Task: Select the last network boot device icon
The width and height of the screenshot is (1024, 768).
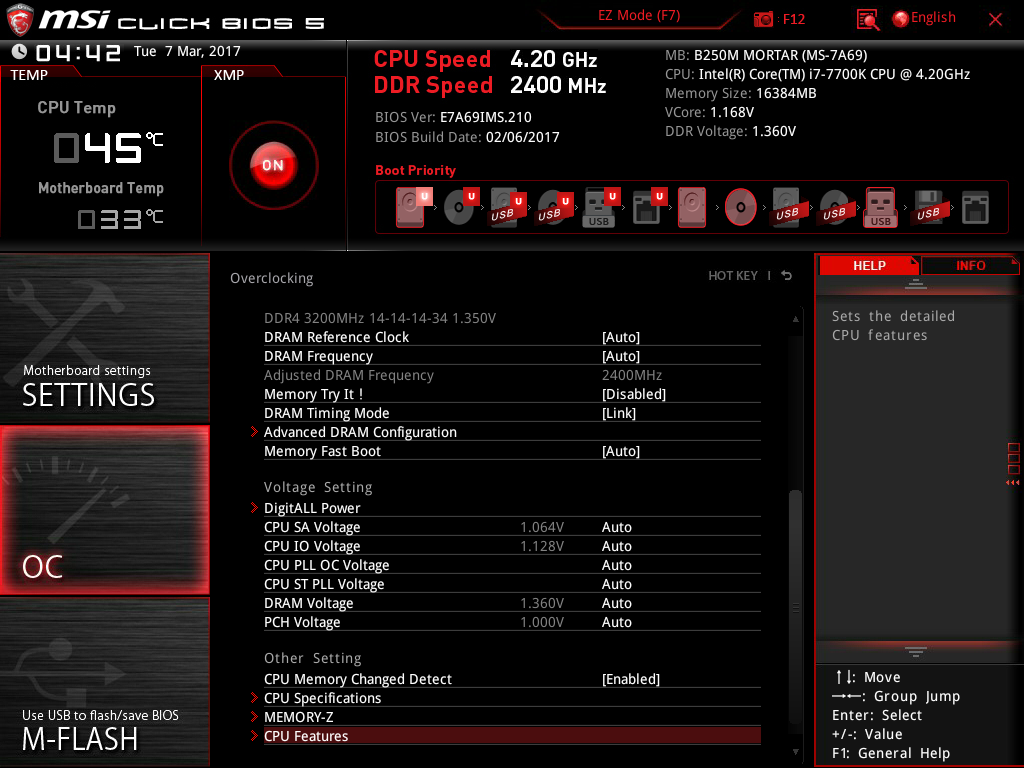Action: coord(975,207)
